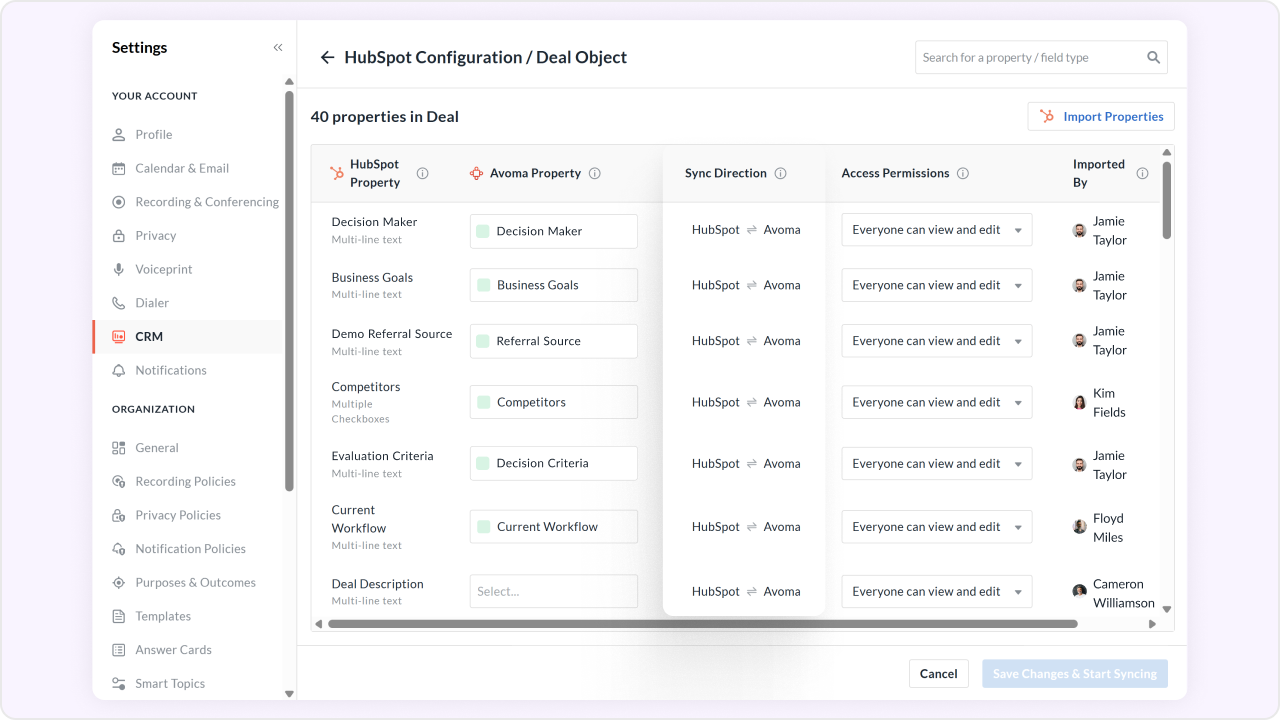Click the Dialer phone icon
The width and height of the screenshot is (1280, 720).
click(119, 303)
